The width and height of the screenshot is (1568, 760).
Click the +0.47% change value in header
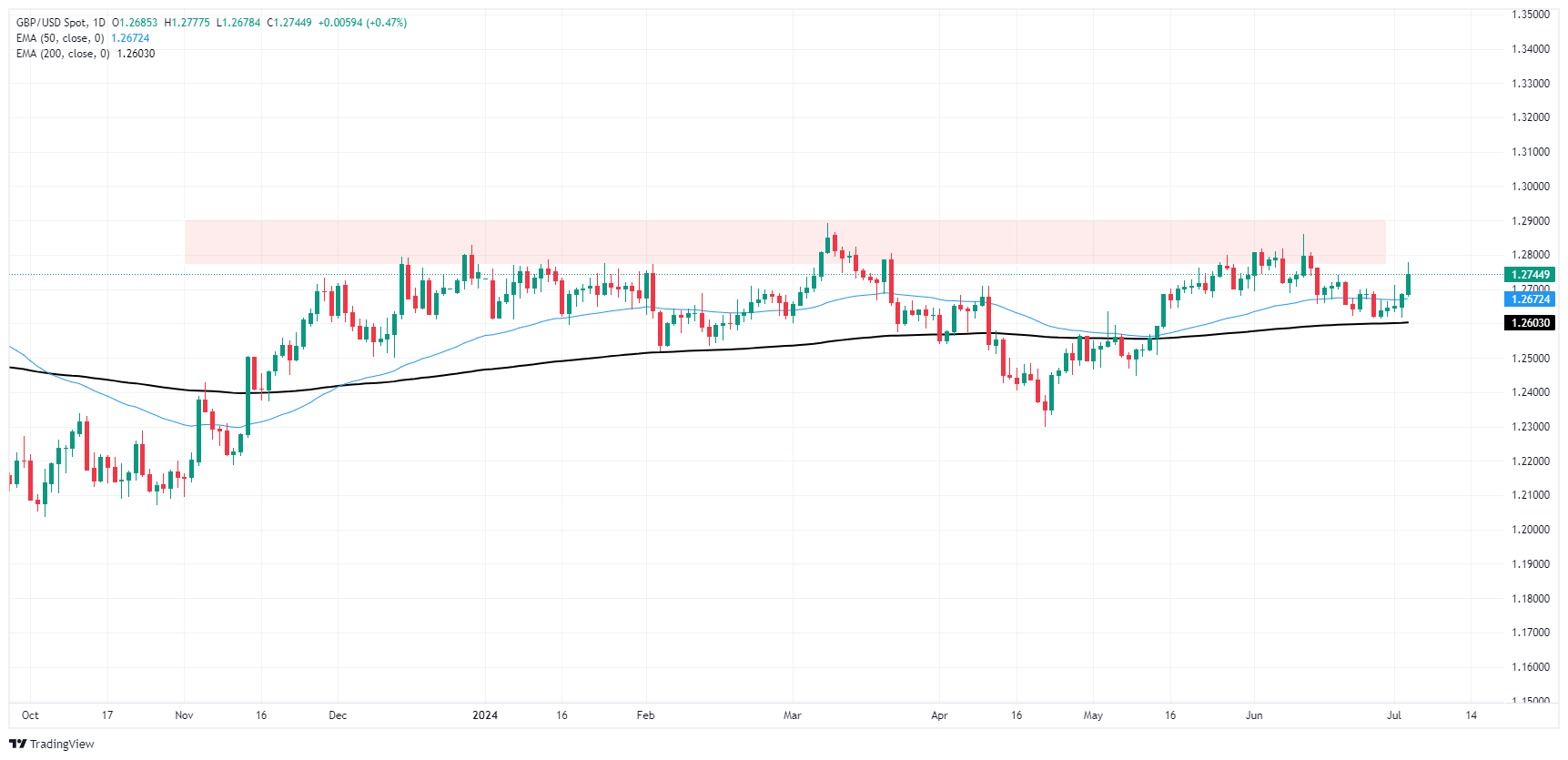[387, 23]
